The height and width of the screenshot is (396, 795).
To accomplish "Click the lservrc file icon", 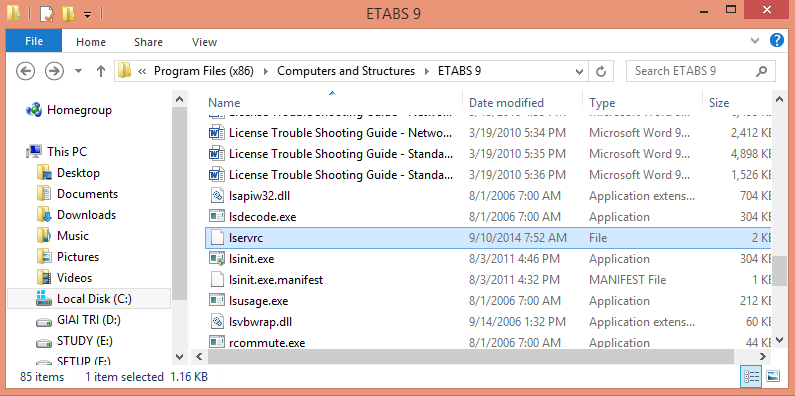I will 217,238.
